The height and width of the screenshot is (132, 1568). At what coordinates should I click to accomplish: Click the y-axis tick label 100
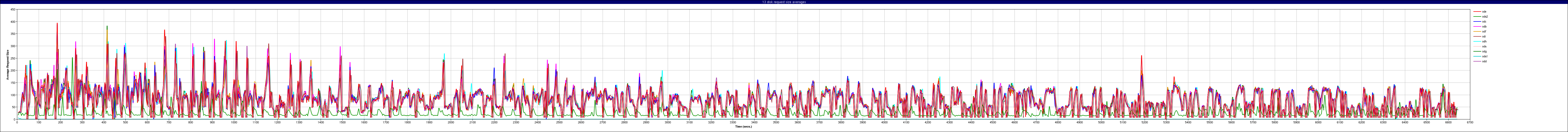pos(13,95)
